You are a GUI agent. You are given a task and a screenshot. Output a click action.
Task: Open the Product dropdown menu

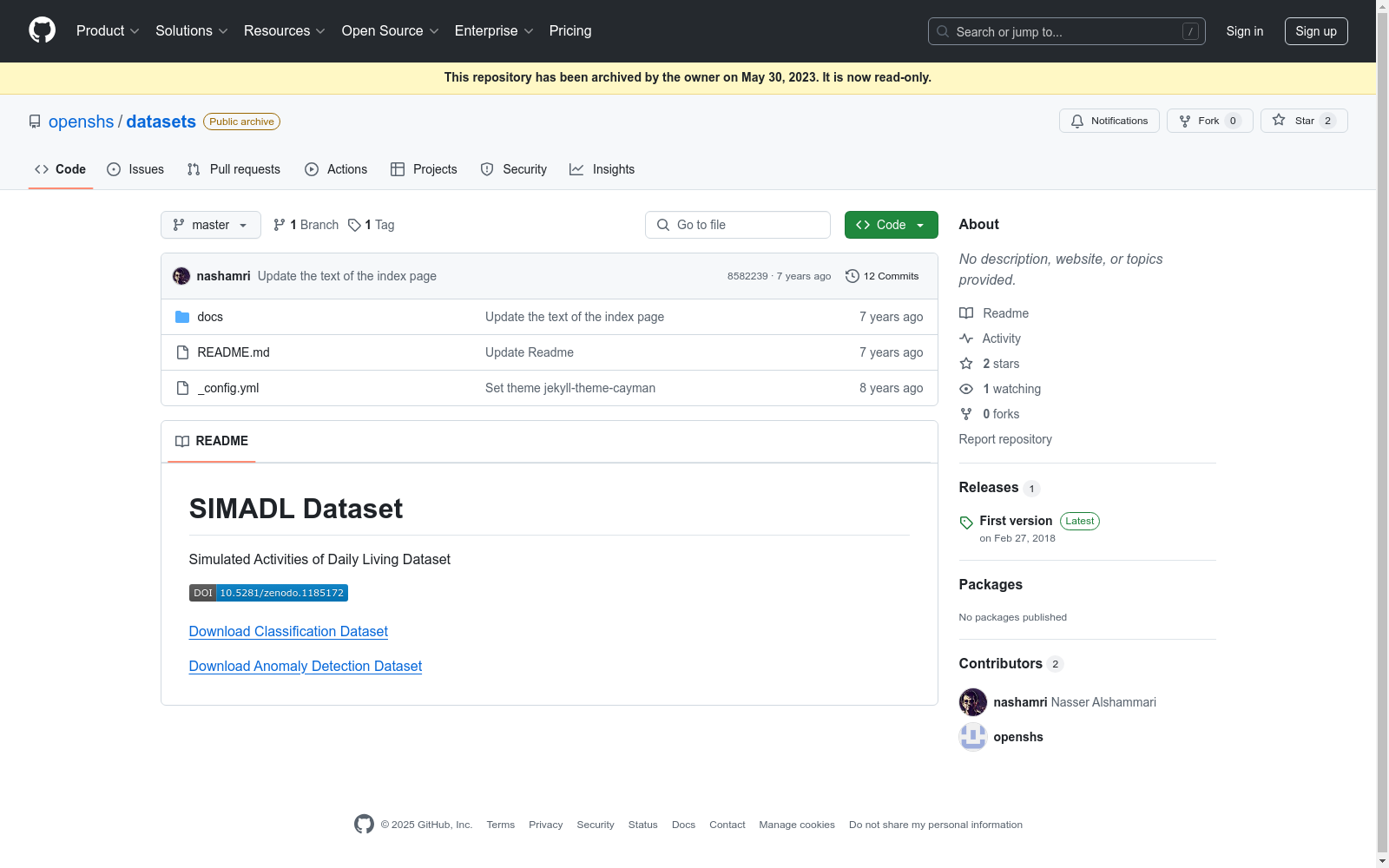108,31
